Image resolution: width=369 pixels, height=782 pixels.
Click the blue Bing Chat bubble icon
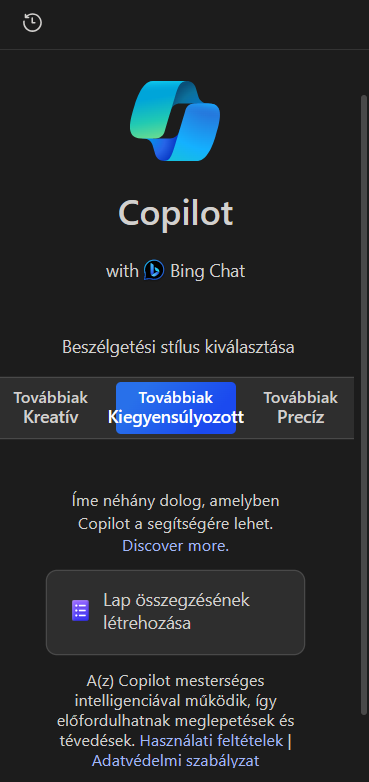coord(154,271)
